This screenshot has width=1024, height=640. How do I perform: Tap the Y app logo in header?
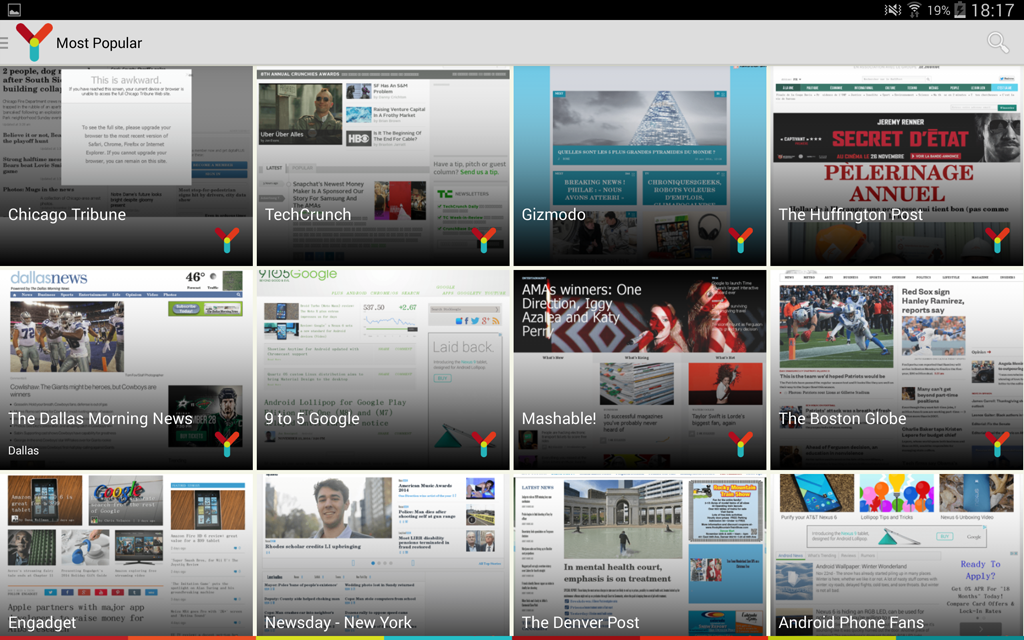34,42
